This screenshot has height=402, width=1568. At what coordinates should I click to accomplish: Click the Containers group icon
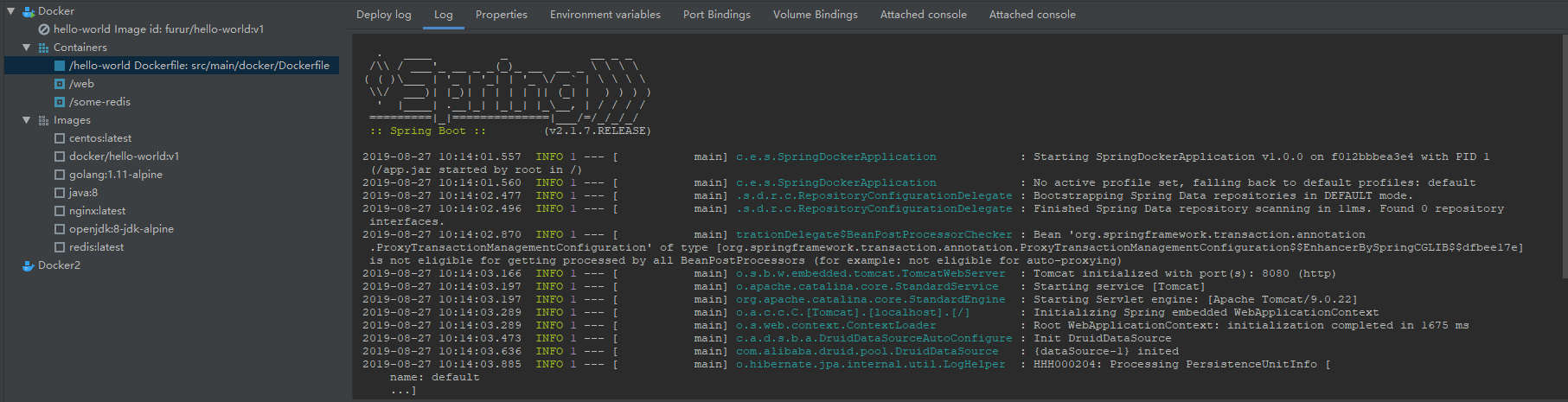pyautogui.click(x=44, y=48)
